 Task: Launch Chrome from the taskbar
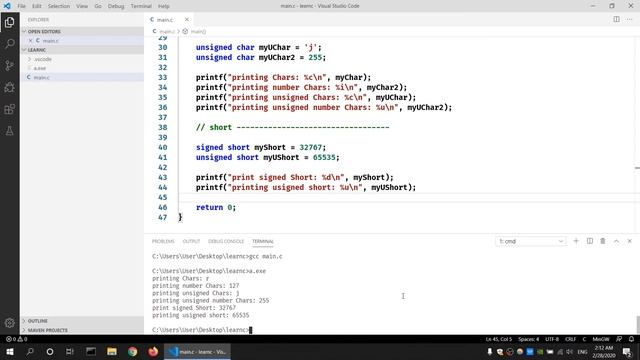point(132,351)
